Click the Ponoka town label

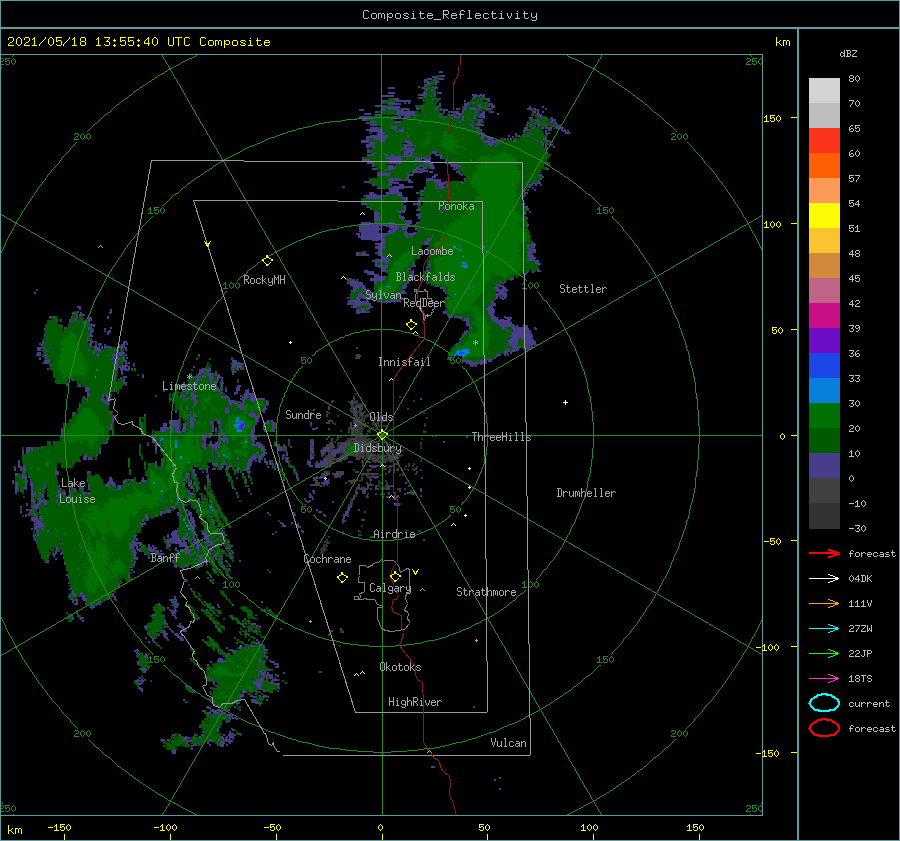tap(456, 206)
